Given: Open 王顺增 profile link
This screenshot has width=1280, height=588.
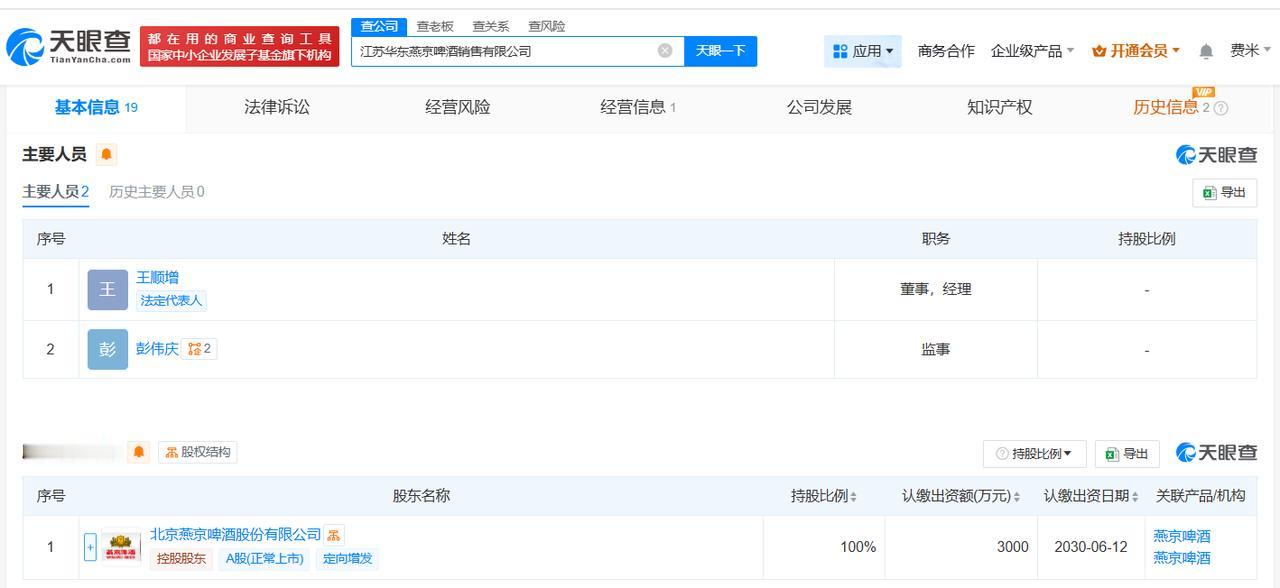Looking at the screenshot, I should coord(157,277).
